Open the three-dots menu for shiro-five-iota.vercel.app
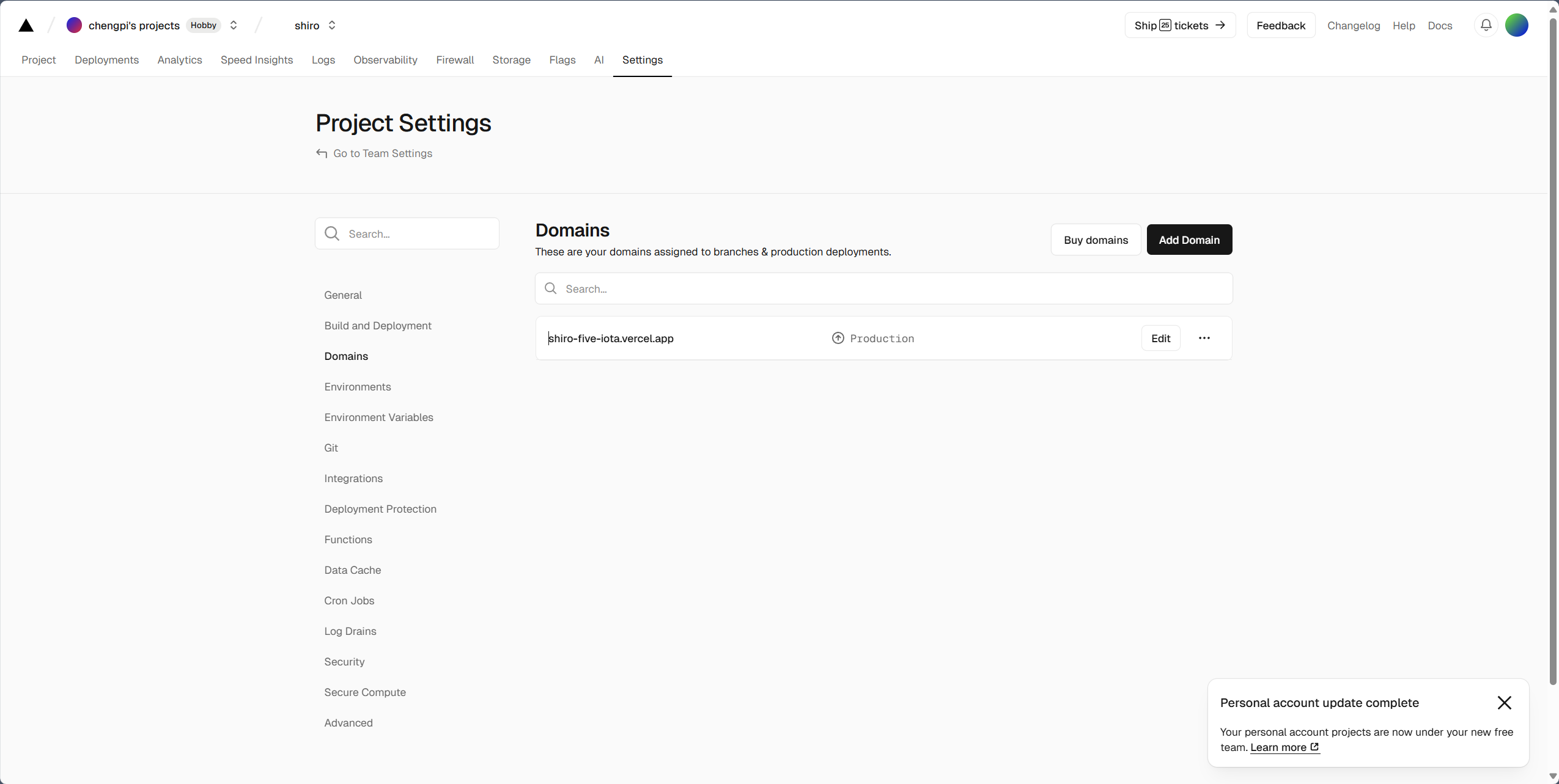 [x=1204, y=338]
